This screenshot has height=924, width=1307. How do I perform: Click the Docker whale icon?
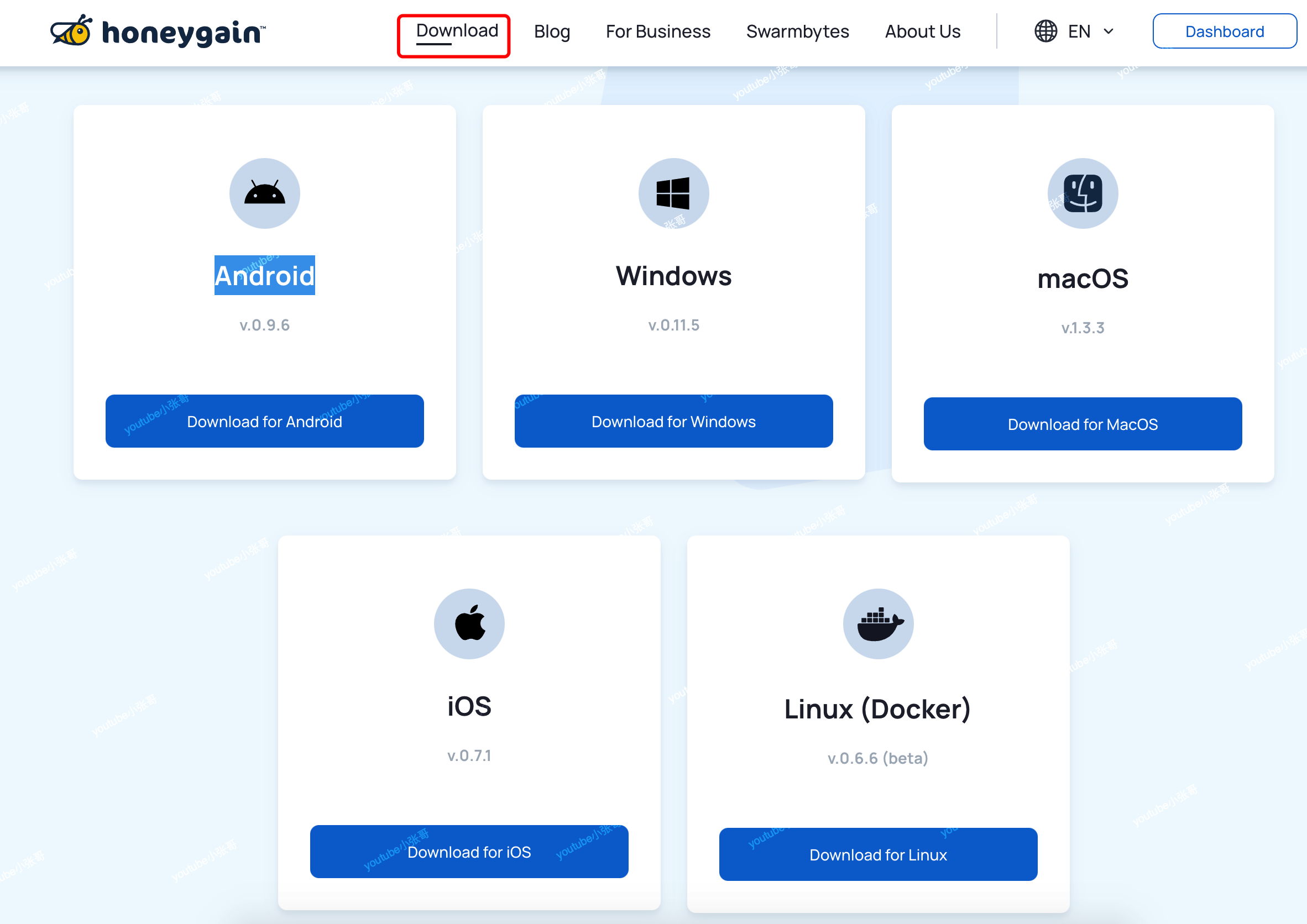click(880, 624)
